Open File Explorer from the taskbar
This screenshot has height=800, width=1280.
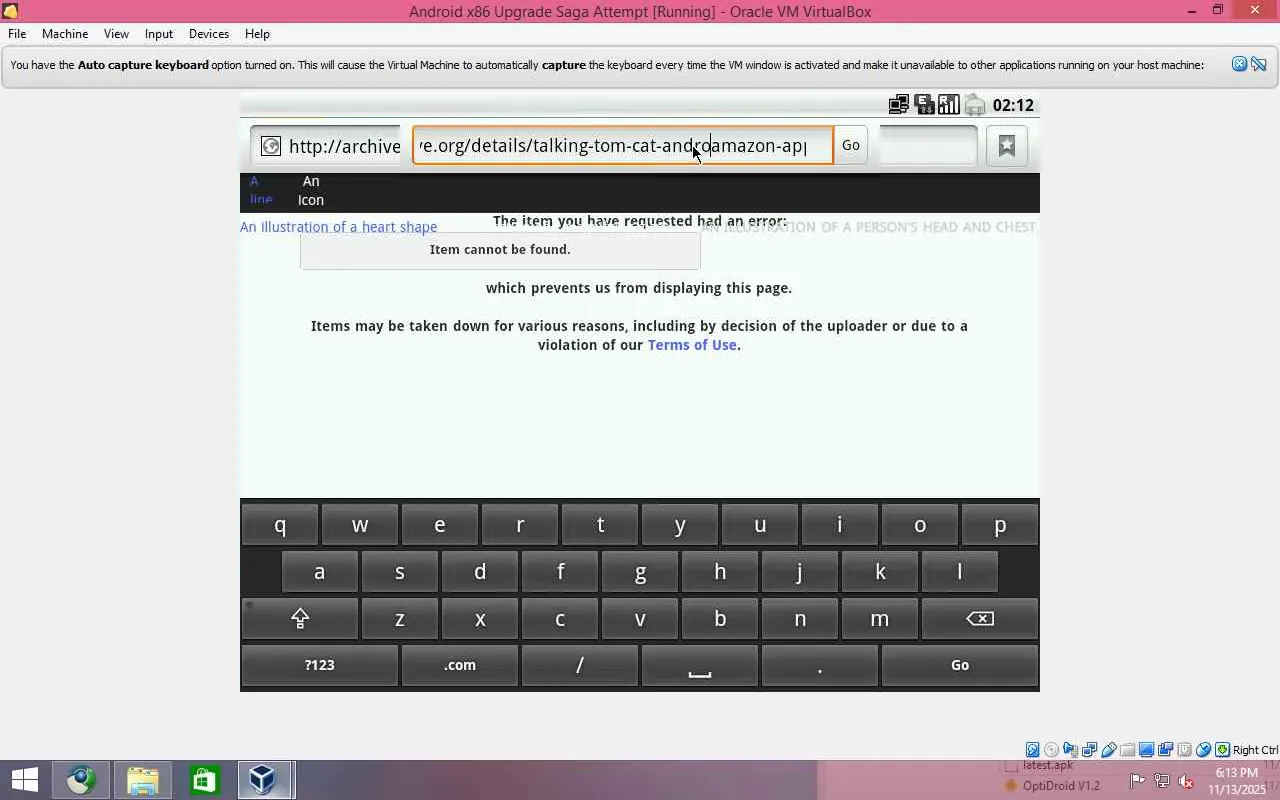tap(142, 780)
